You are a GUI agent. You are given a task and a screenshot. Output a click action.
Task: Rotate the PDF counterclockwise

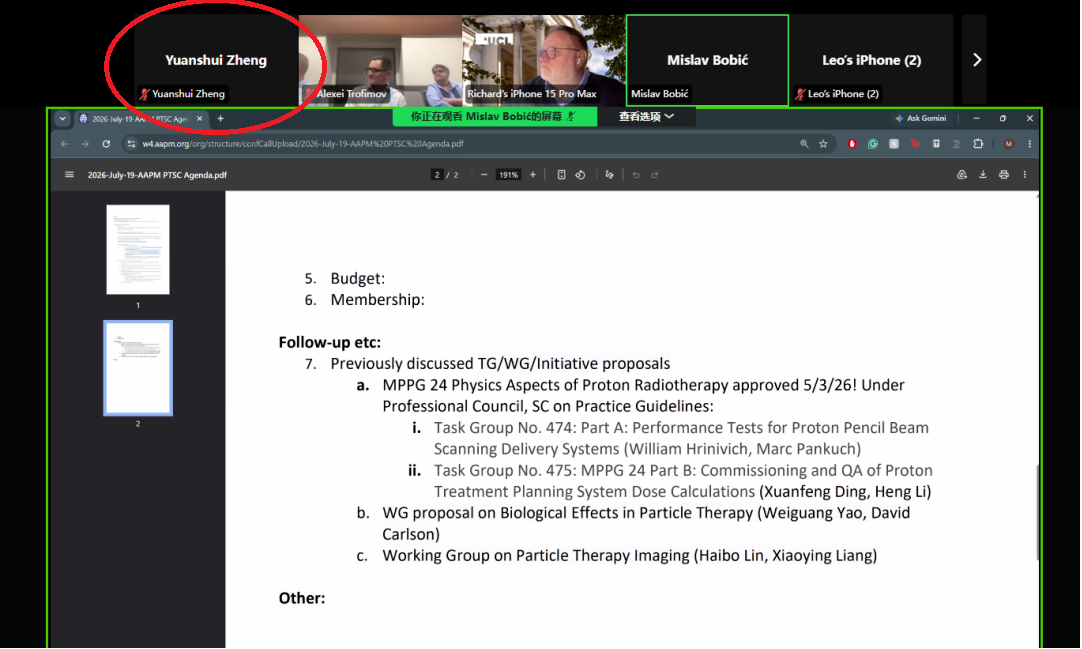click(580, 174)
